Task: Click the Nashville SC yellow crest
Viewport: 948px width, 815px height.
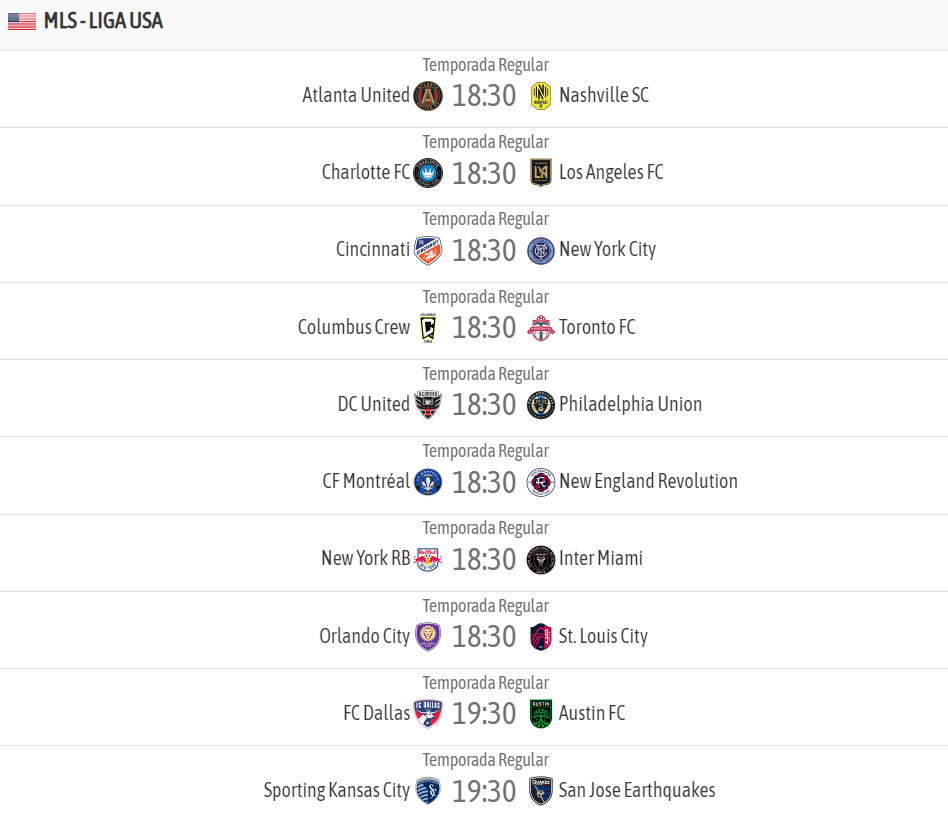Action: pos(541,96)
